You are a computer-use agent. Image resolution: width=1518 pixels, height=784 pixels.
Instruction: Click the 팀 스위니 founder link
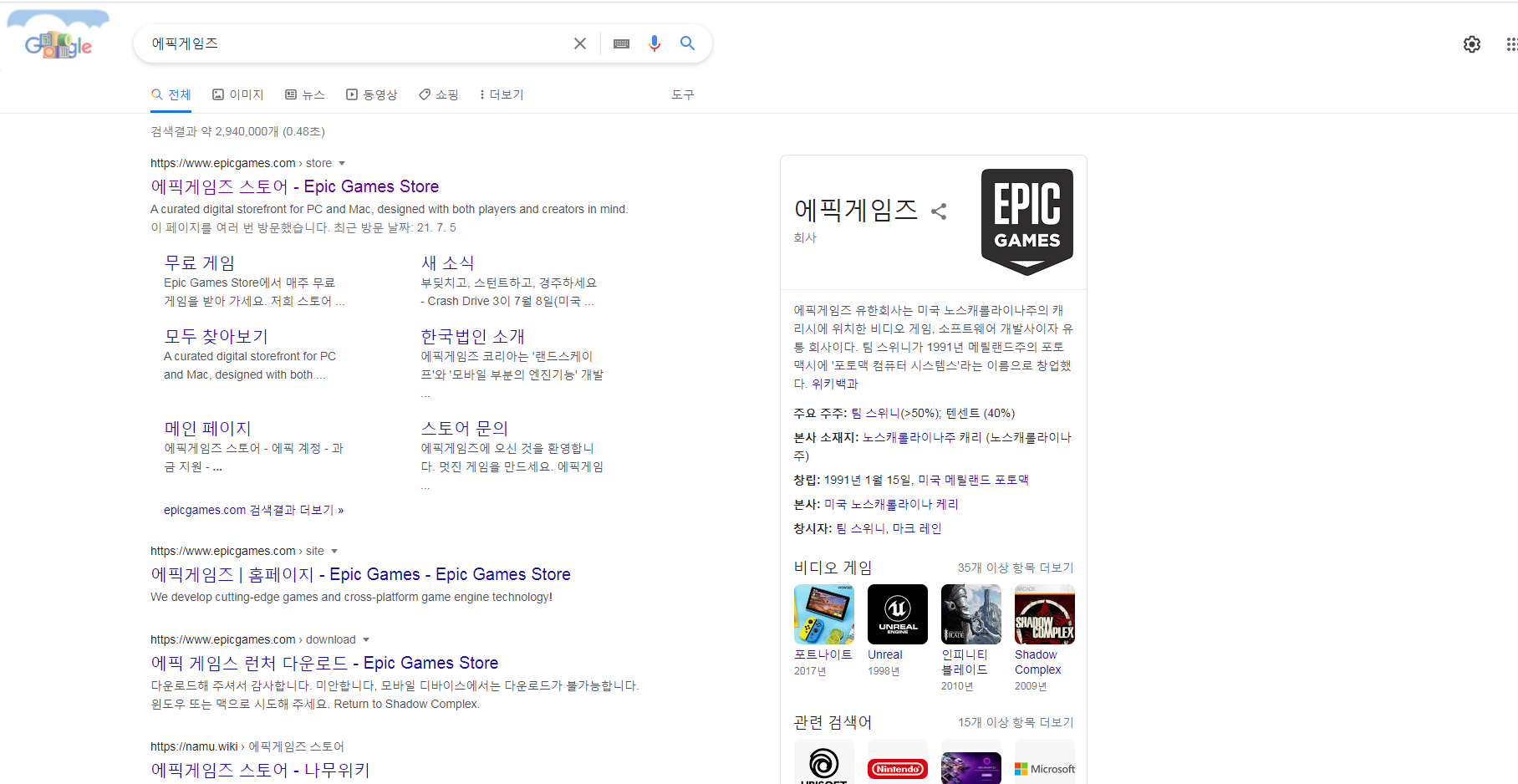[x=860, y=528]
